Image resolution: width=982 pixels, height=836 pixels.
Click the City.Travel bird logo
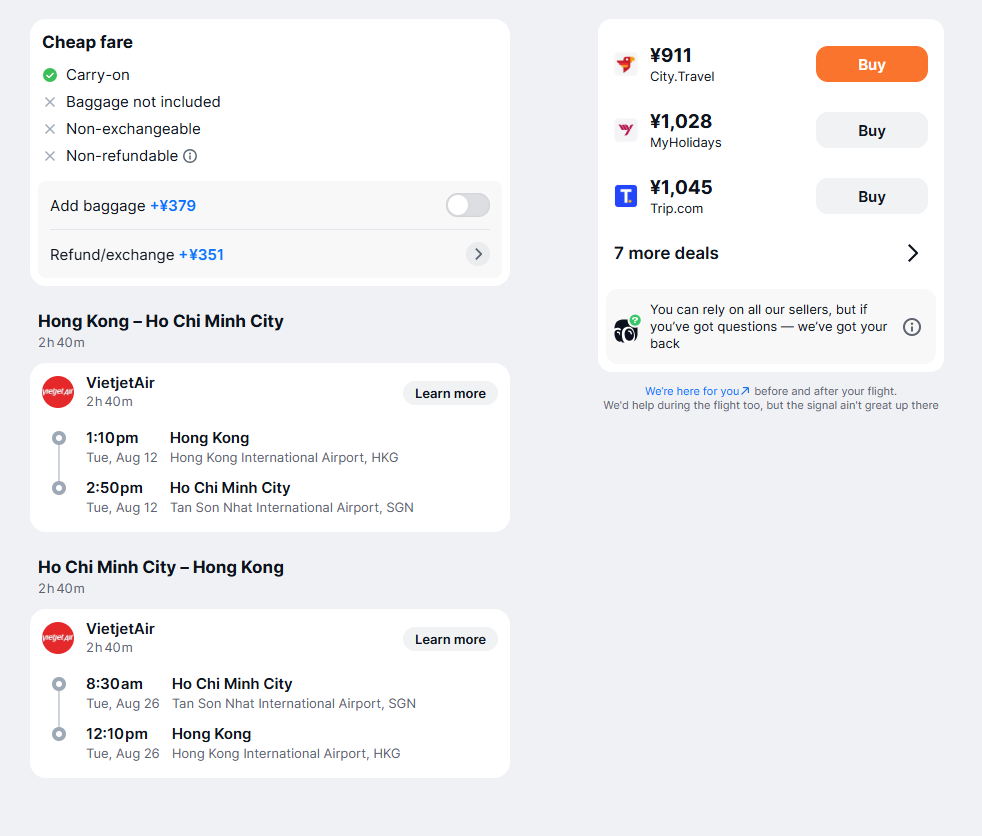[x=626, y=64]
